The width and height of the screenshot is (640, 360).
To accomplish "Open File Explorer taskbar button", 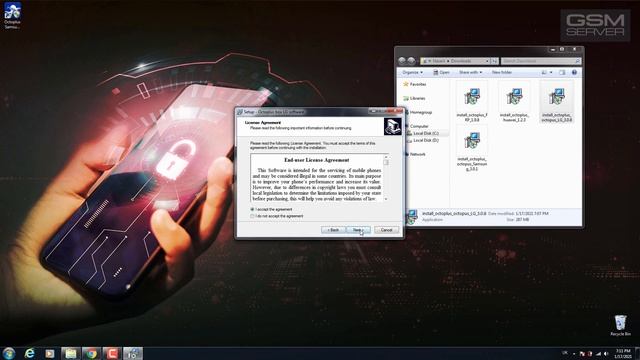I will pyautogui.click(x=71, y=353).
